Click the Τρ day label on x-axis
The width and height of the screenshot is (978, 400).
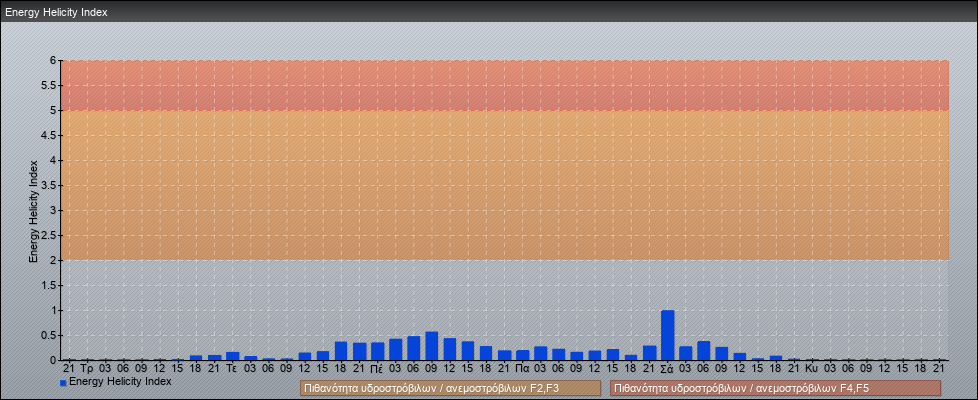[x=87, y=369]
